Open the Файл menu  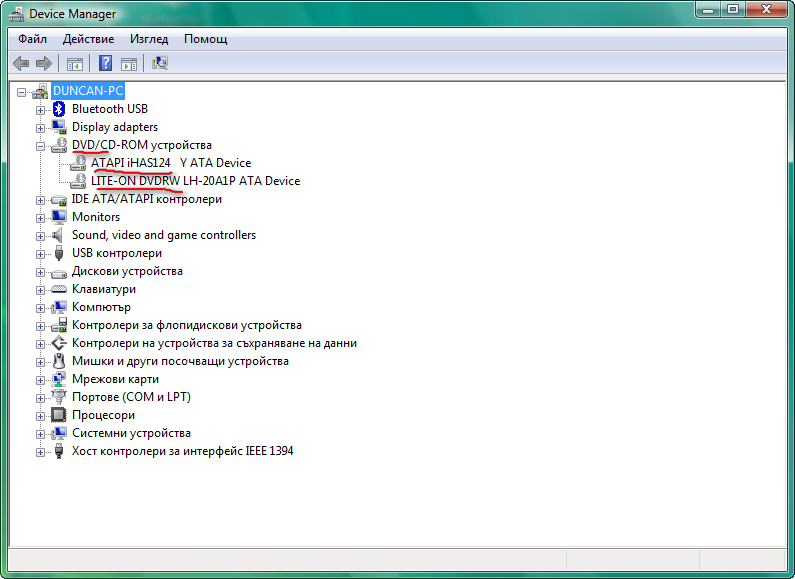(x=32, y=39)
